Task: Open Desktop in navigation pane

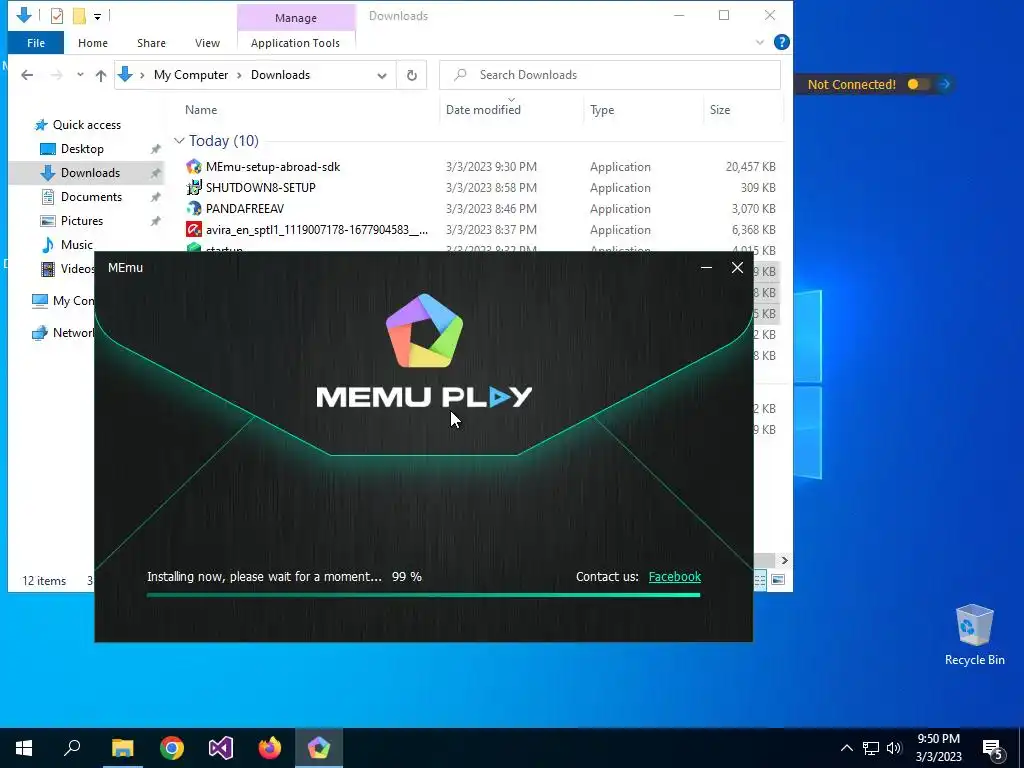Action: (82, 149)
